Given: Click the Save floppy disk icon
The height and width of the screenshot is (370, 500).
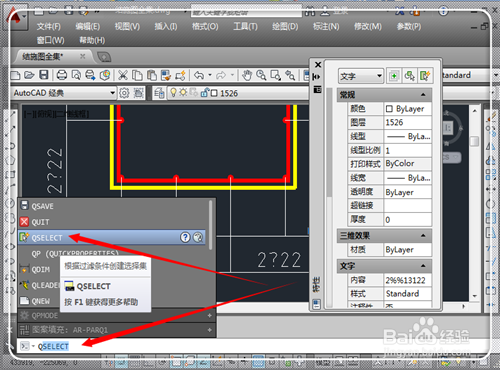Looking at the screenshot, I should (44, 75).
